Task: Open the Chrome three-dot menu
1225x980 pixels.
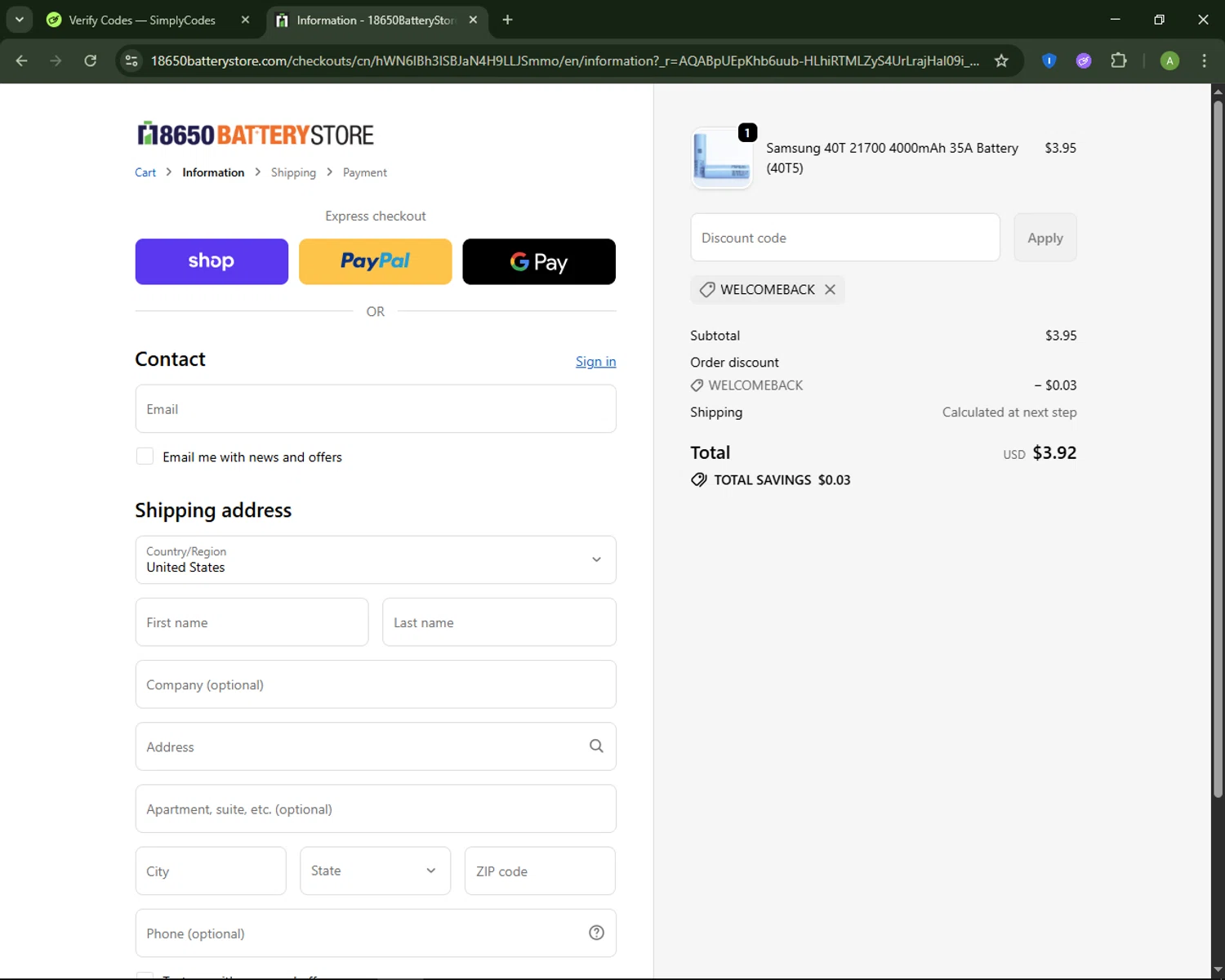Action: coord(1204,60)
